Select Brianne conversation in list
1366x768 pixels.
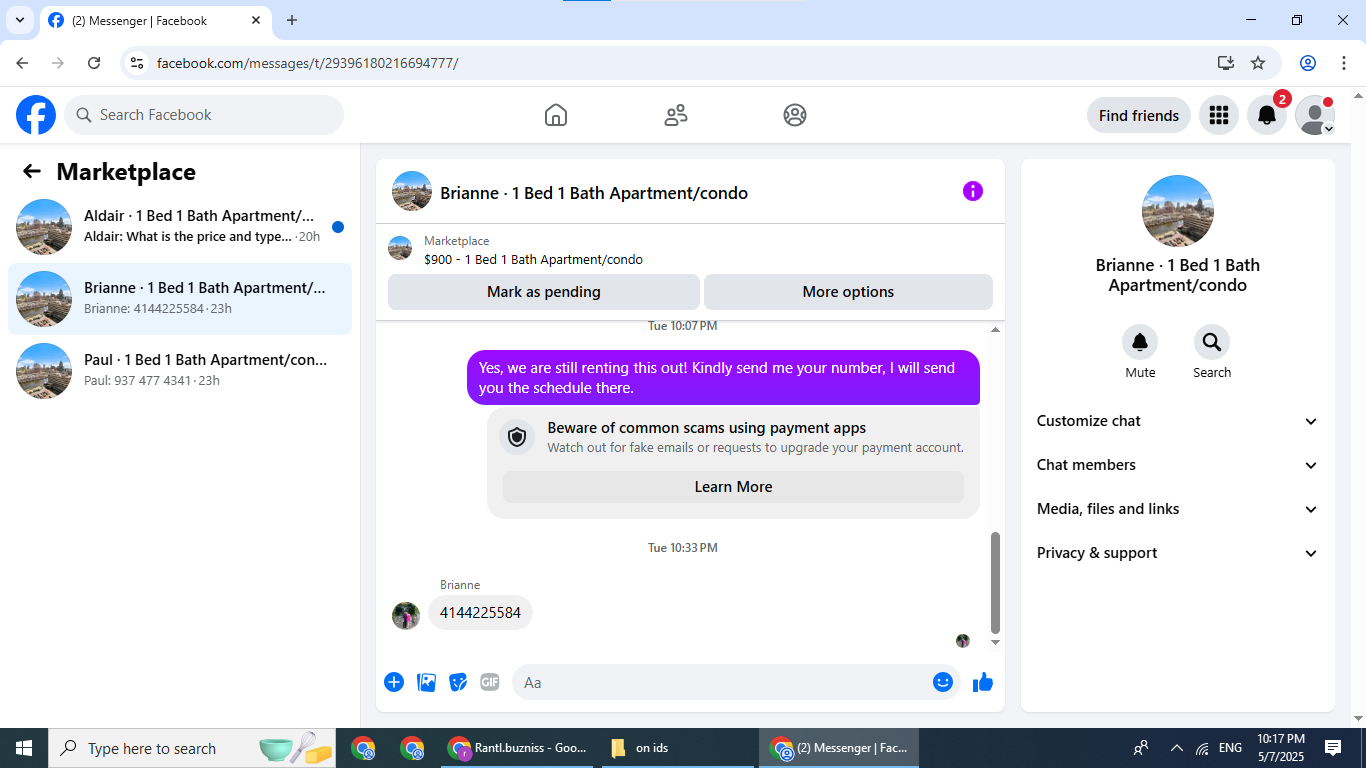[180, 299]
